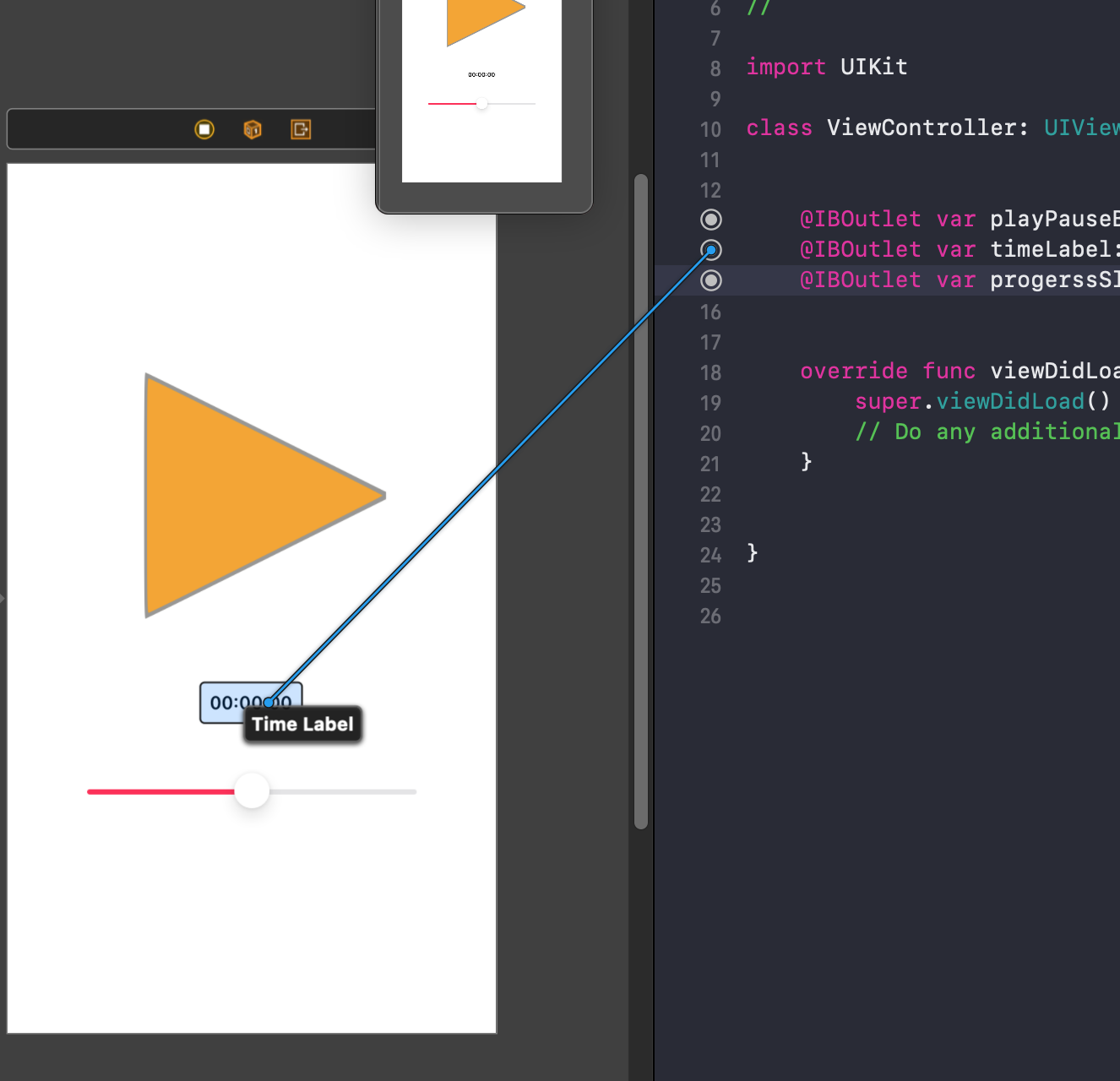Click the playPauseButton outlet connection circle

point(711,220)
